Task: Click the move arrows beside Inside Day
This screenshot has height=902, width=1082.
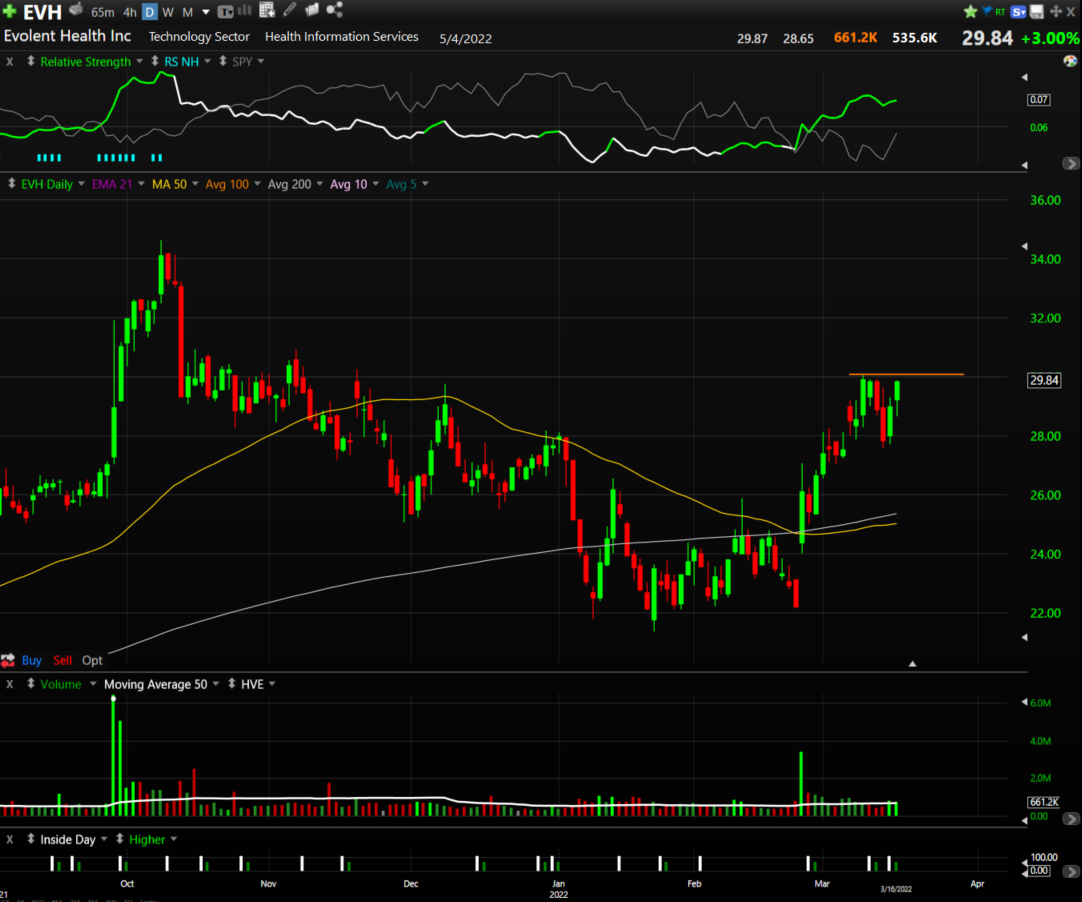Action: point(31,839)
